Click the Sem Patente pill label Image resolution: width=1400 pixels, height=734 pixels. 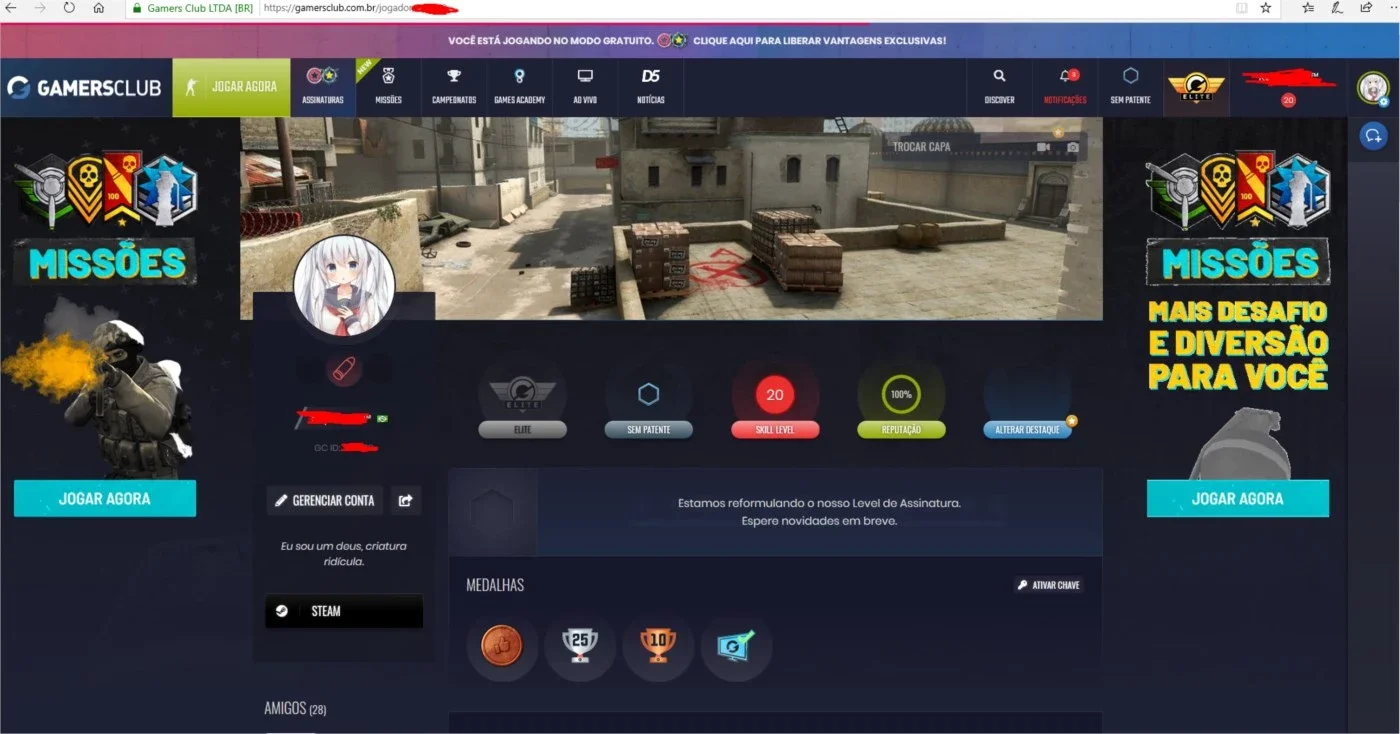pos(648,430)
